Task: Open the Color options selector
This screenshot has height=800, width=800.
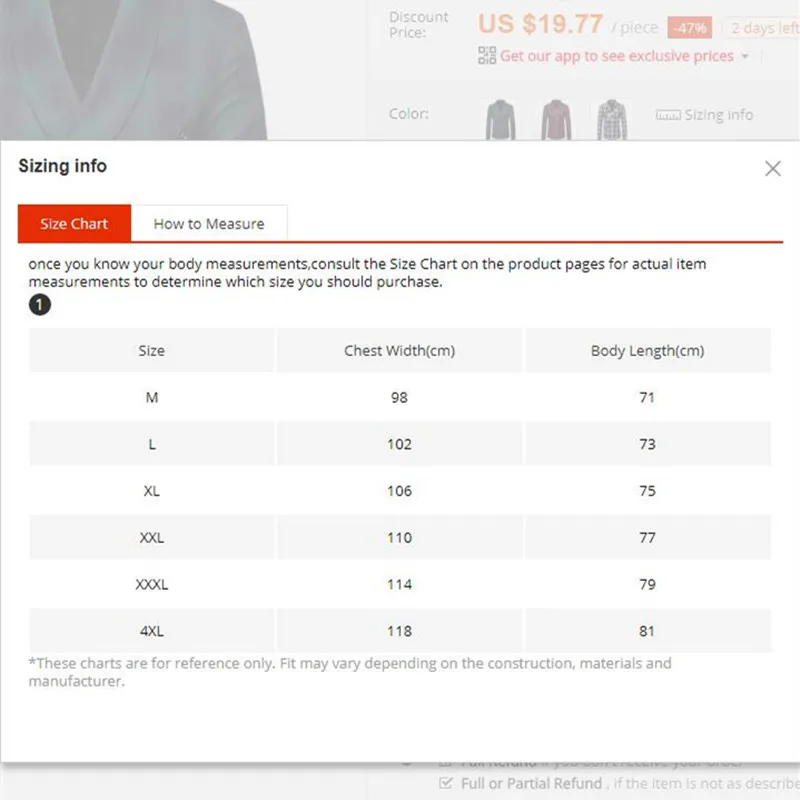Action: (x=408, y=114)
